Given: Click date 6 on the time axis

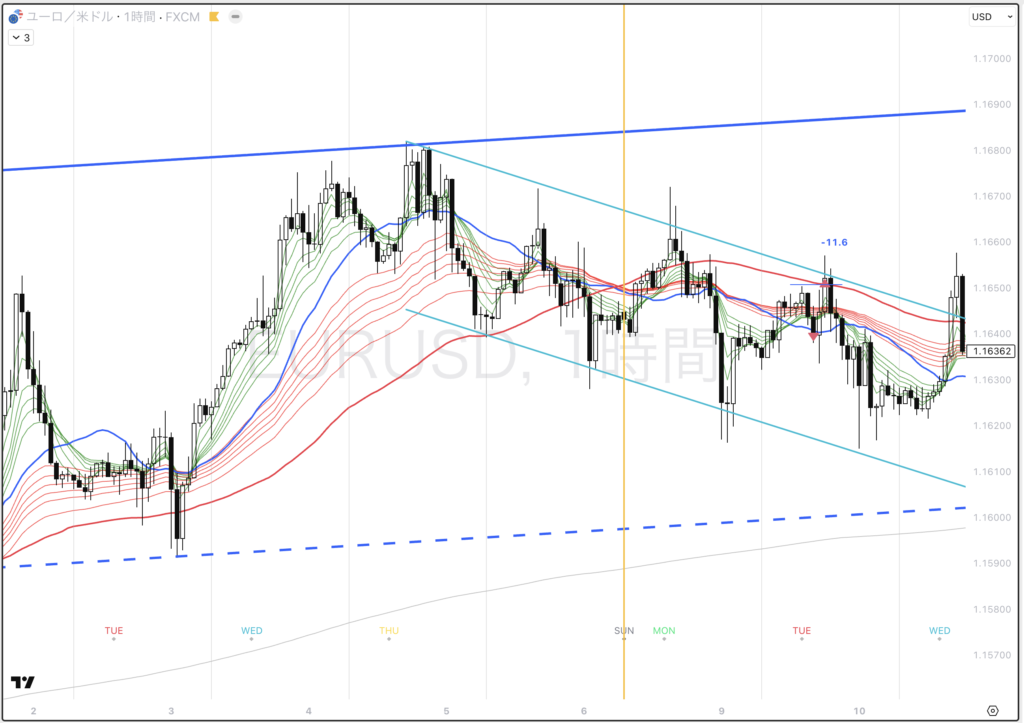Looking at the screenshot, I should 585,711.
